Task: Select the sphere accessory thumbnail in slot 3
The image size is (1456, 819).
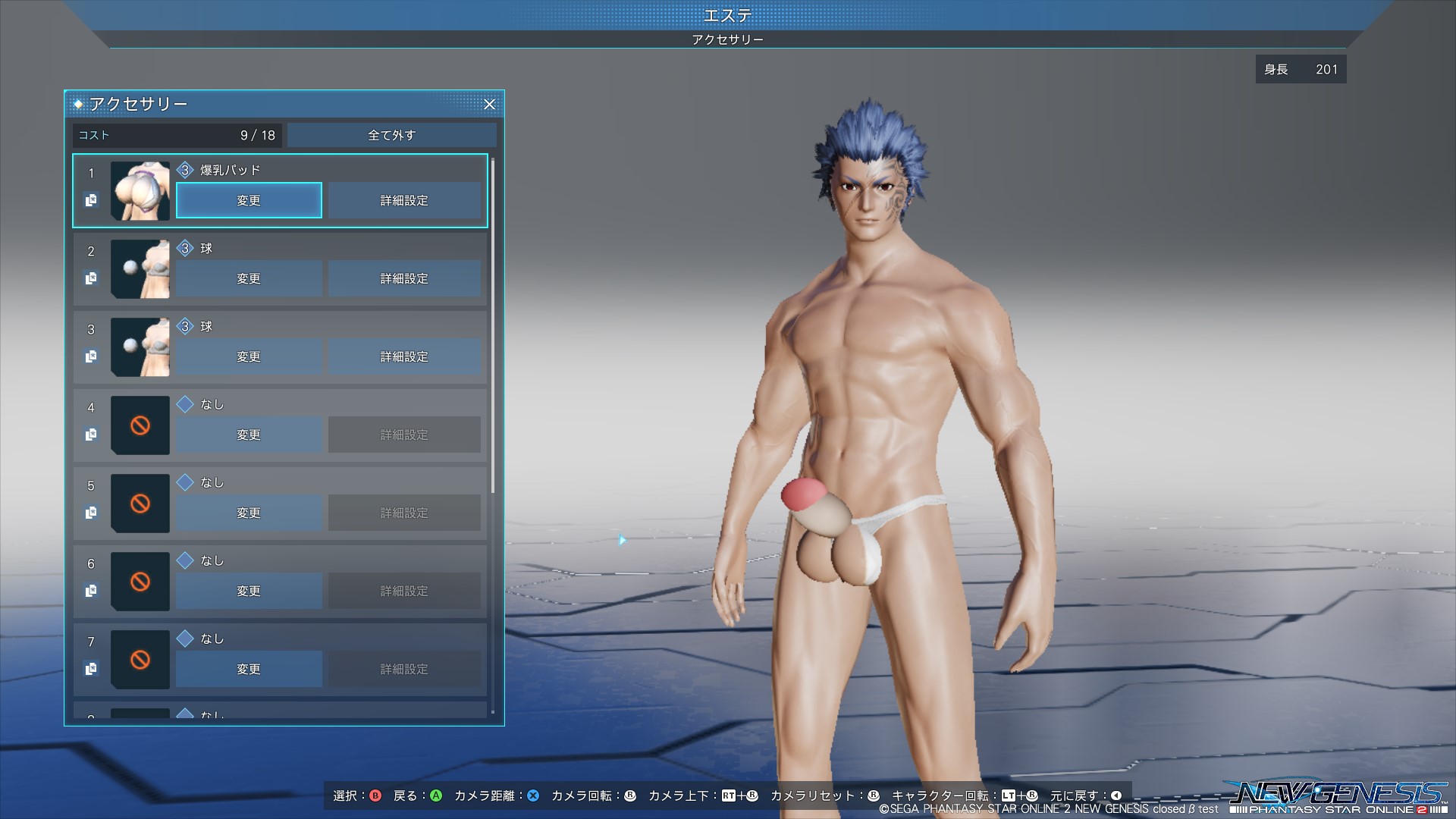Action: pyautogui.click(x=140, y=347)
